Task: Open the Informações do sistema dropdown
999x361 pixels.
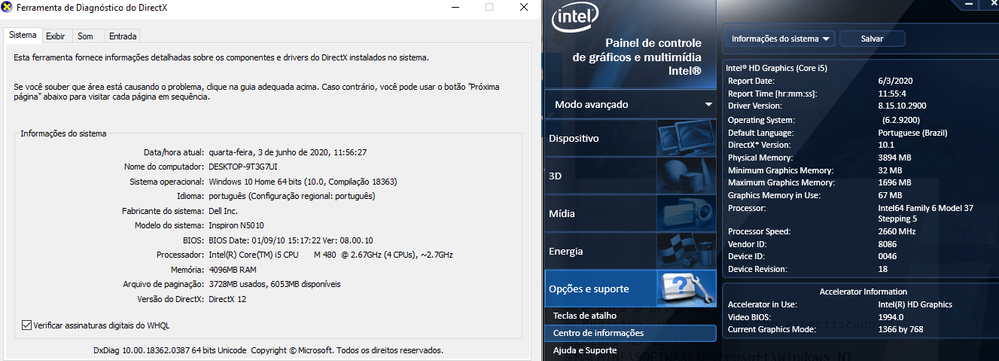Action: click(x=780, y=38)
